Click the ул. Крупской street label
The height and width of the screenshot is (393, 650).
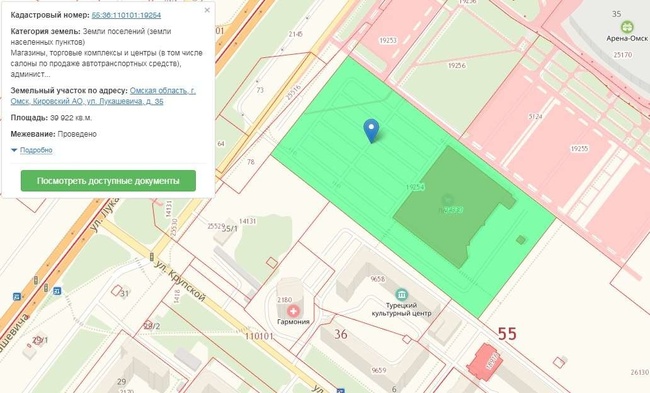click(180, 281)
